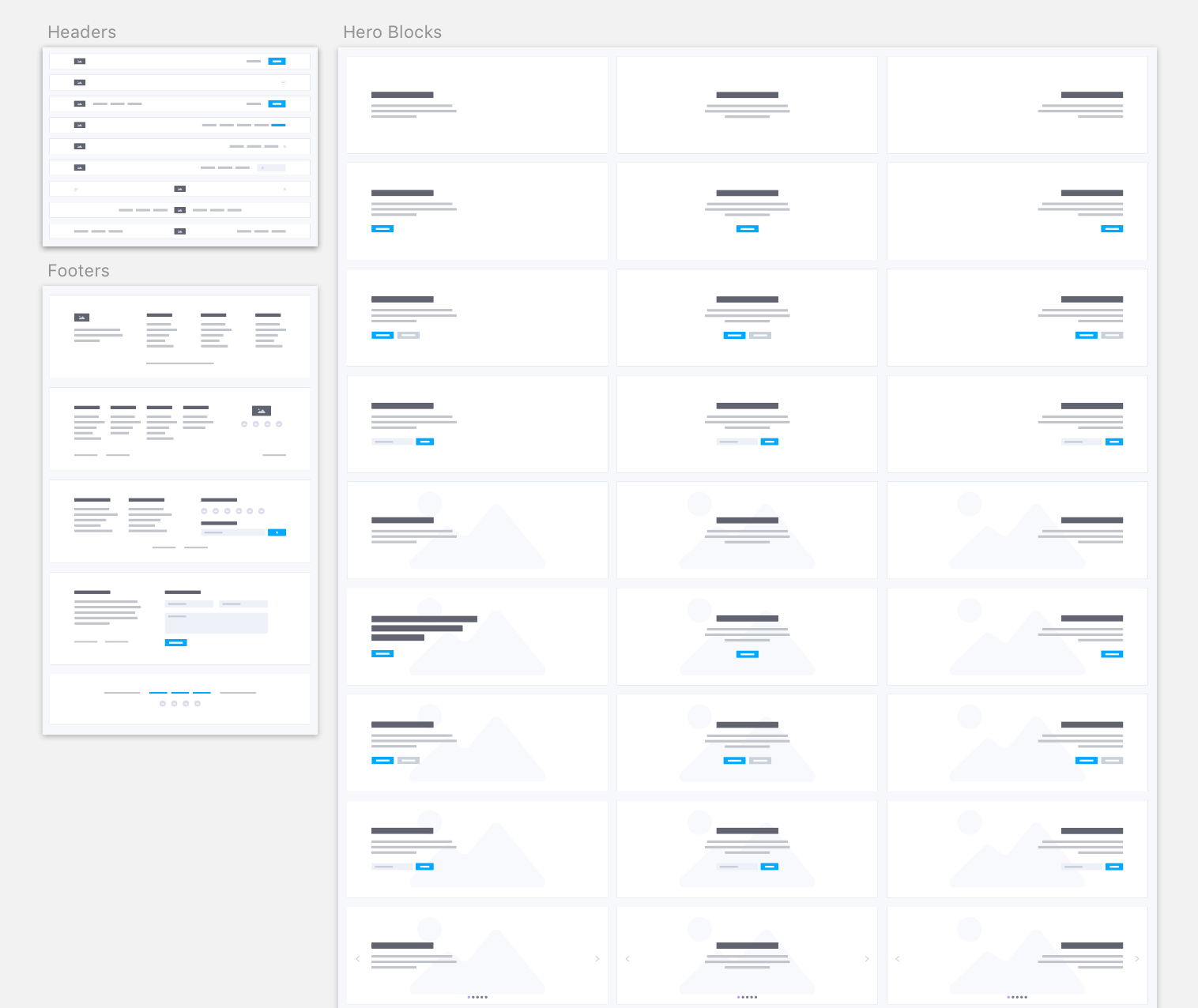The image size is (1198, 1008).
Task: Click the blue search button in the third footer
Action: tap(277, 532)
